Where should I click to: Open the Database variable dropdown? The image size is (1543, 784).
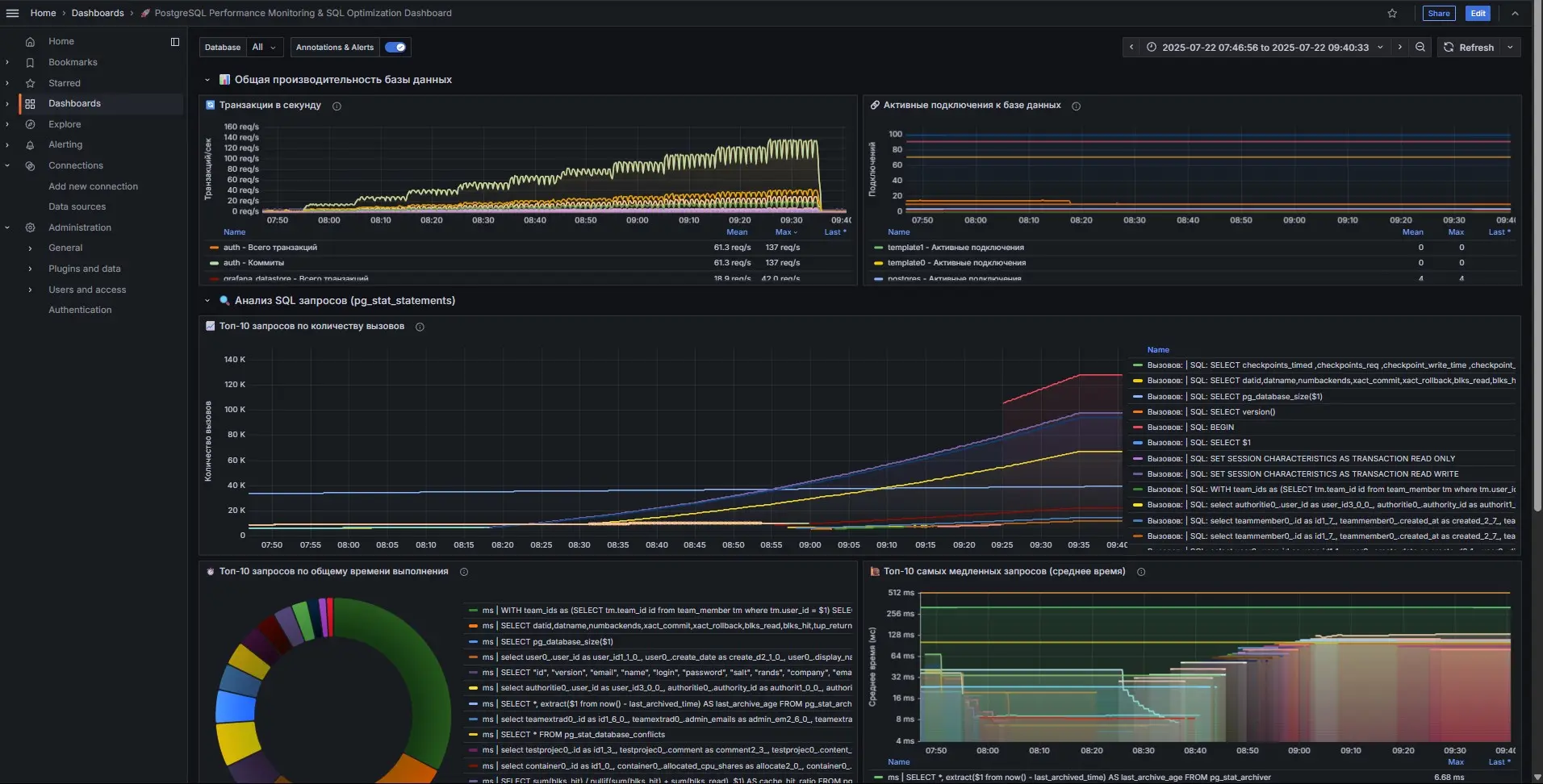click(264, 48)
